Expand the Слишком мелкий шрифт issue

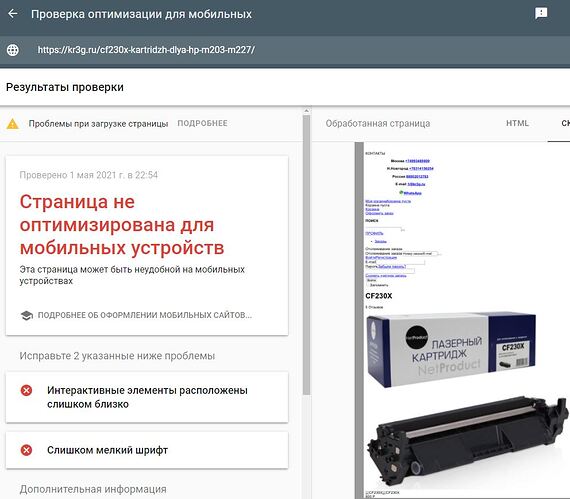[147, 450]
